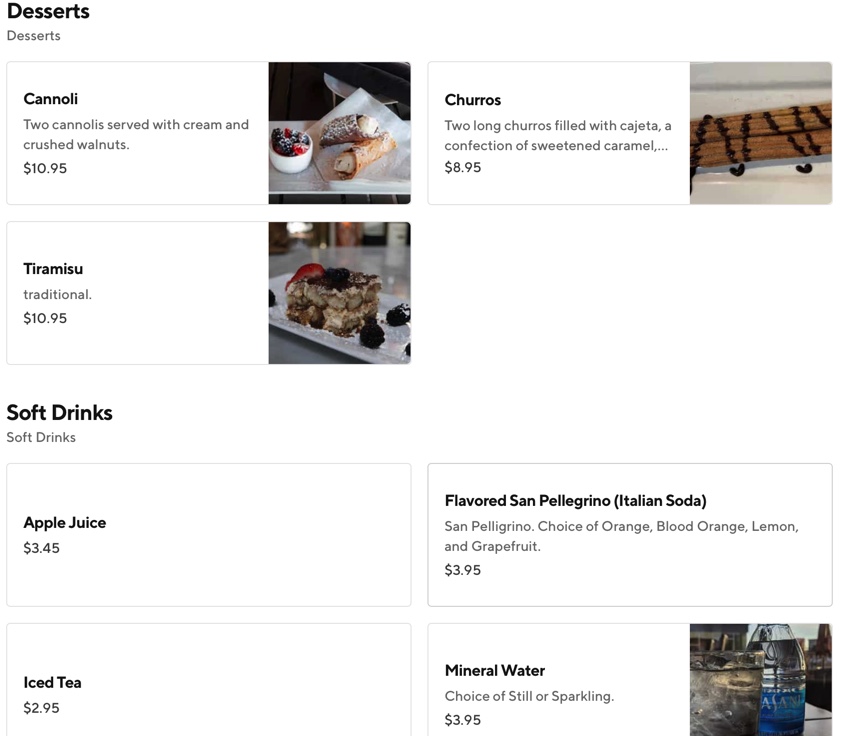Pick the Iced Tea item name

tap(52, 683)
